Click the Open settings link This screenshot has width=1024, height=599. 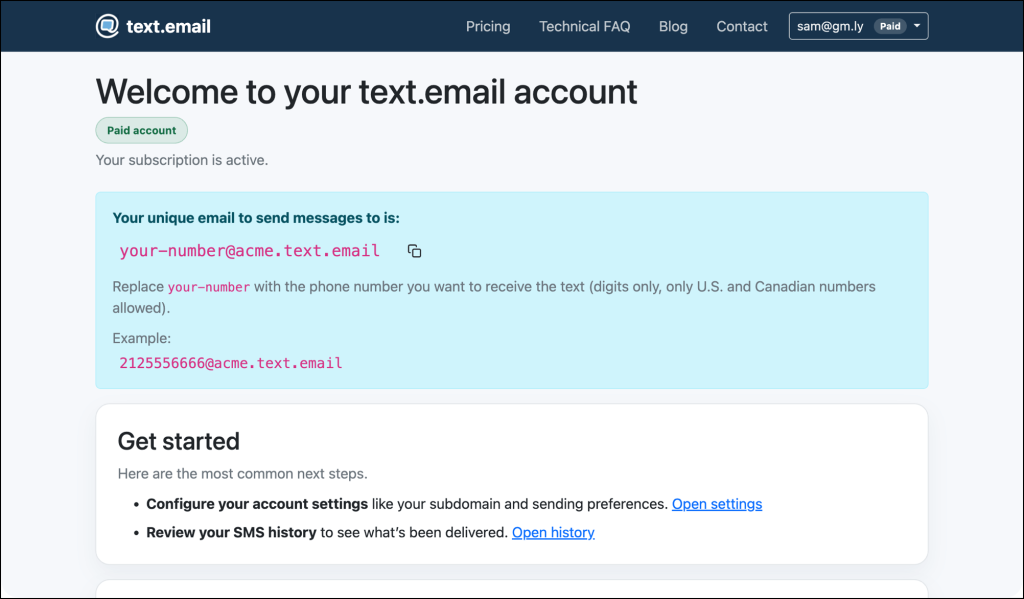[x=716, y=504]
